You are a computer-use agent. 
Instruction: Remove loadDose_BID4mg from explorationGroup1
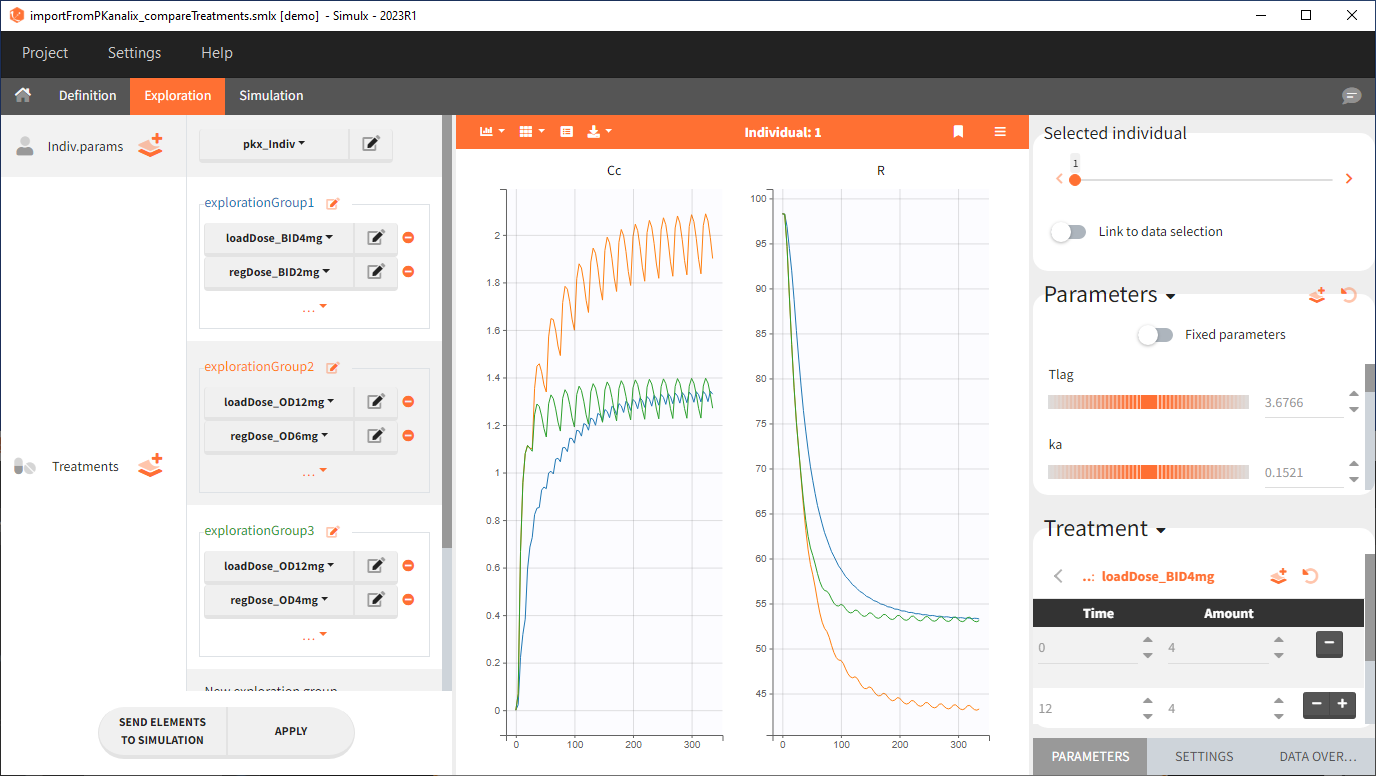[x=408, y=238]
